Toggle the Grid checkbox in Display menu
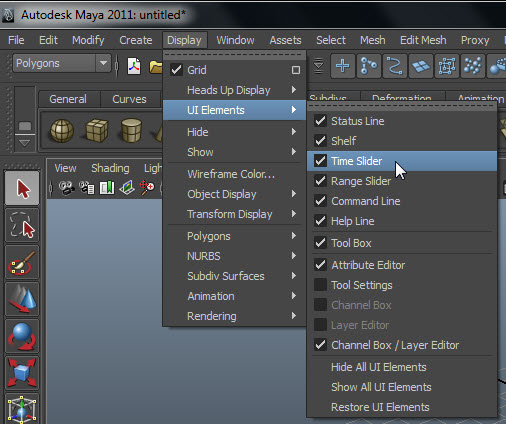 pos(177,70)
